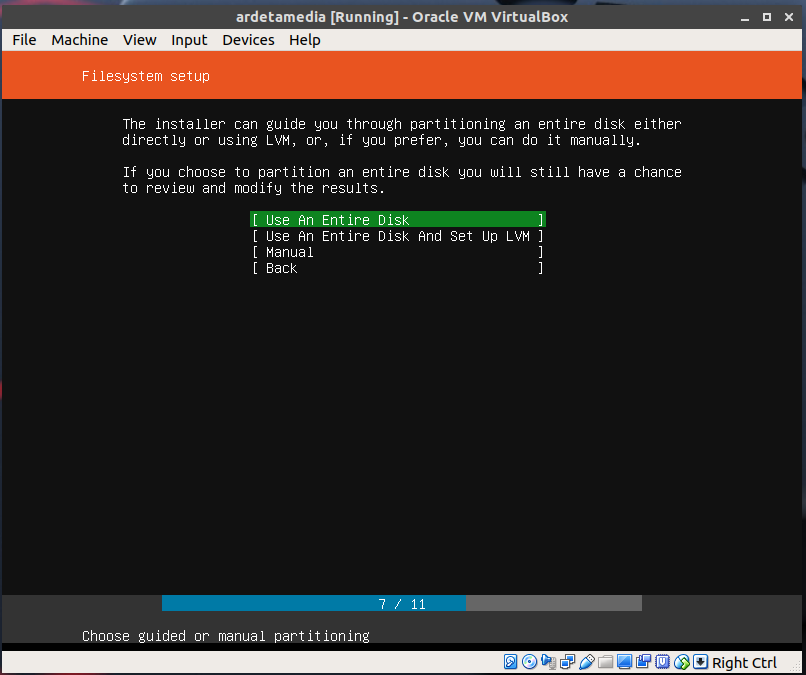The image size is (806, 675).
Task: Click the USB devices icon
Action: coord(586,662)
